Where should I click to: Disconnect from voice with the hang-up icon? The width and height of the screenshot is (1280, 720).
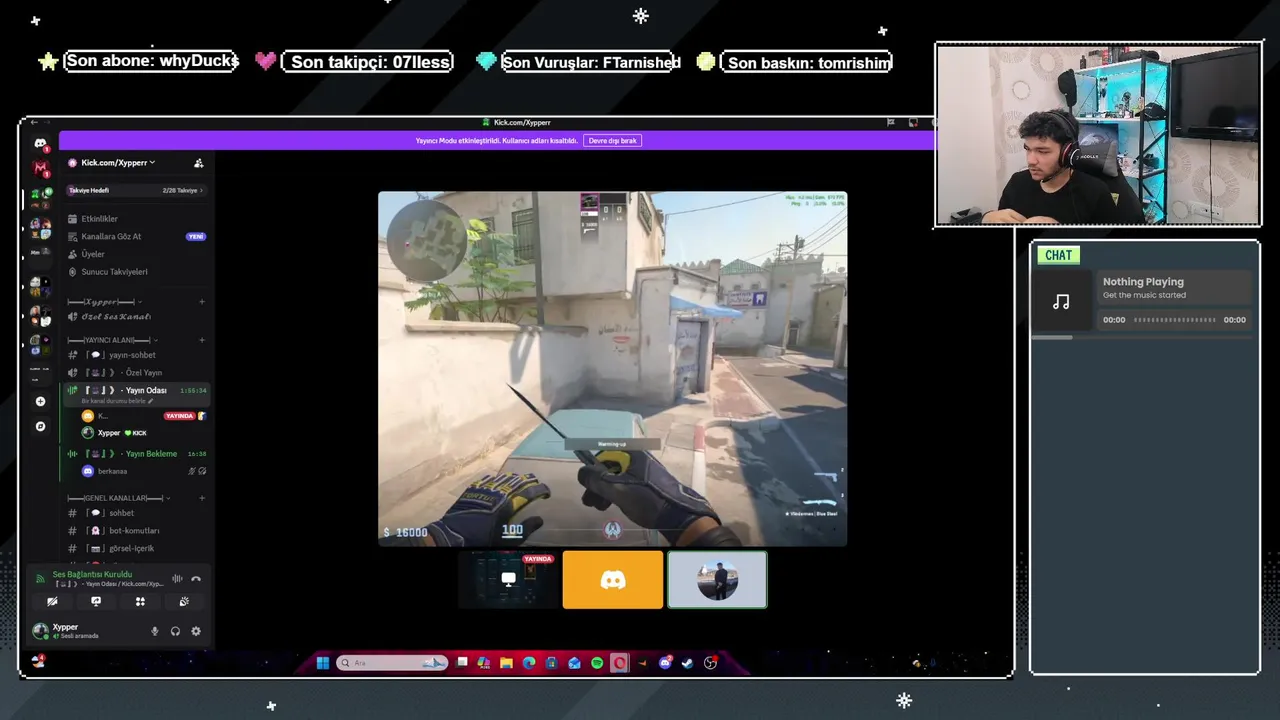(196, 579)
